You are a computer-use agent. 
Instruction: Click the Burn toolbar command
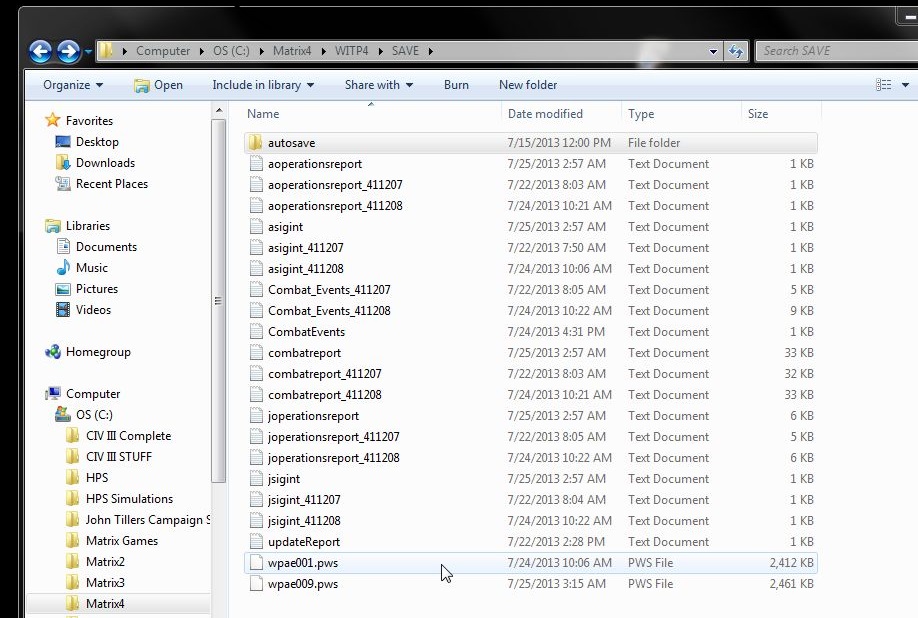click(456, 85)
